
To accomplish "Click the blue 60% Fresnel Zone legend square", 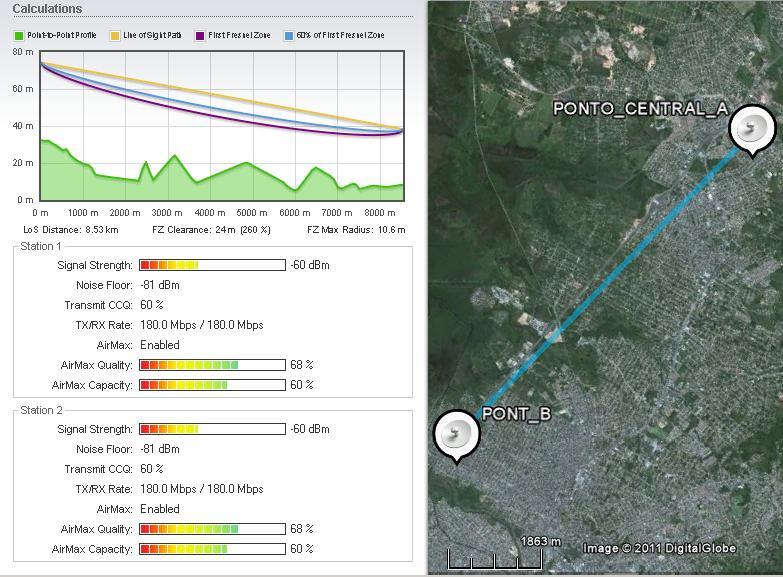I will pyautogui.click(x=289, y=36).
